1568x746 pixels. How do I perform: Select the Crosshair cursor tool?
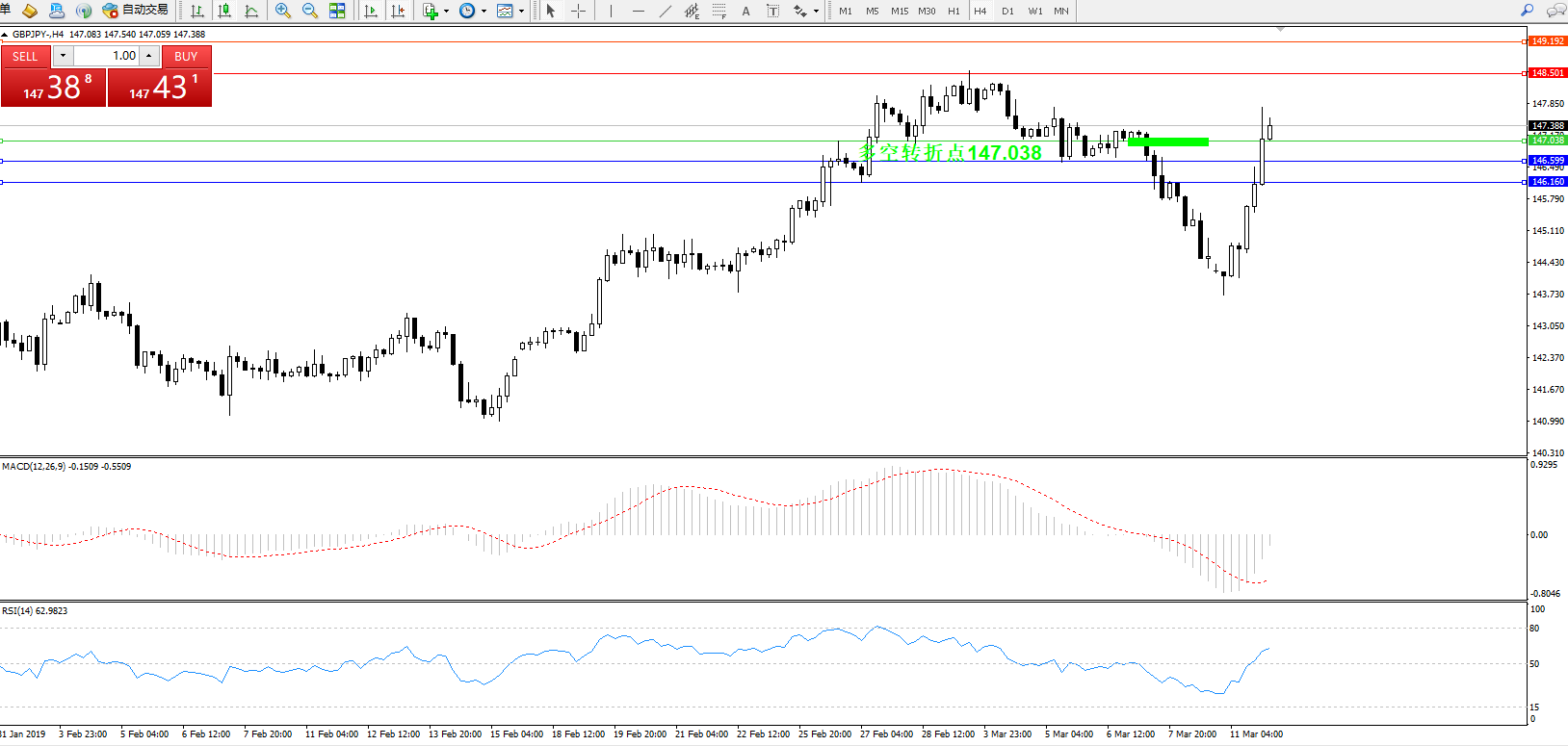click(578, 11)
